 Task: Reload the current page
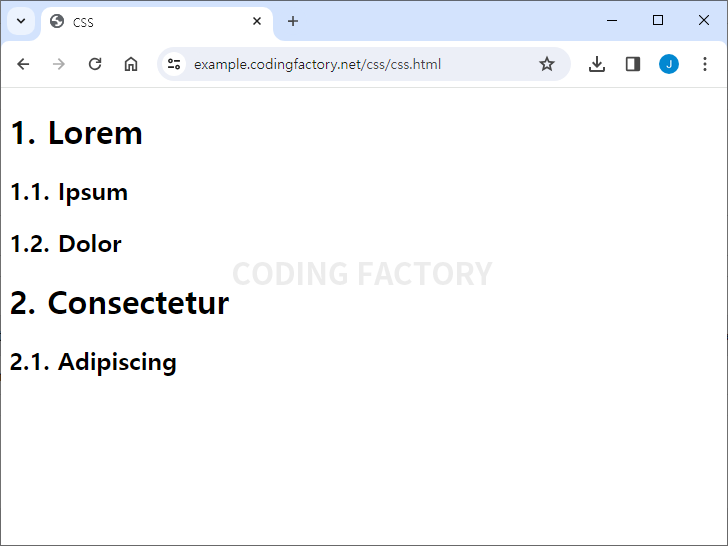(95, 64)
